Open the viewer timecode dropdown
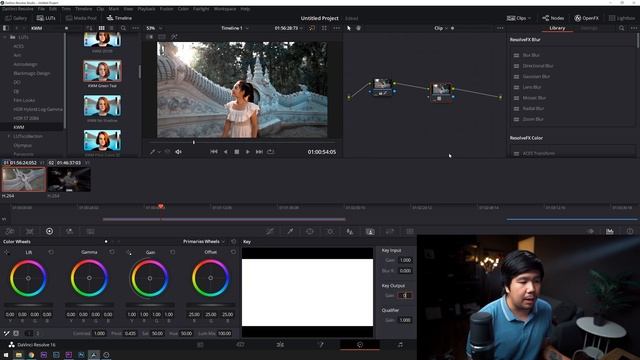Image resolution: width=640 pixels, height=360 pixels. coord(289,28)
